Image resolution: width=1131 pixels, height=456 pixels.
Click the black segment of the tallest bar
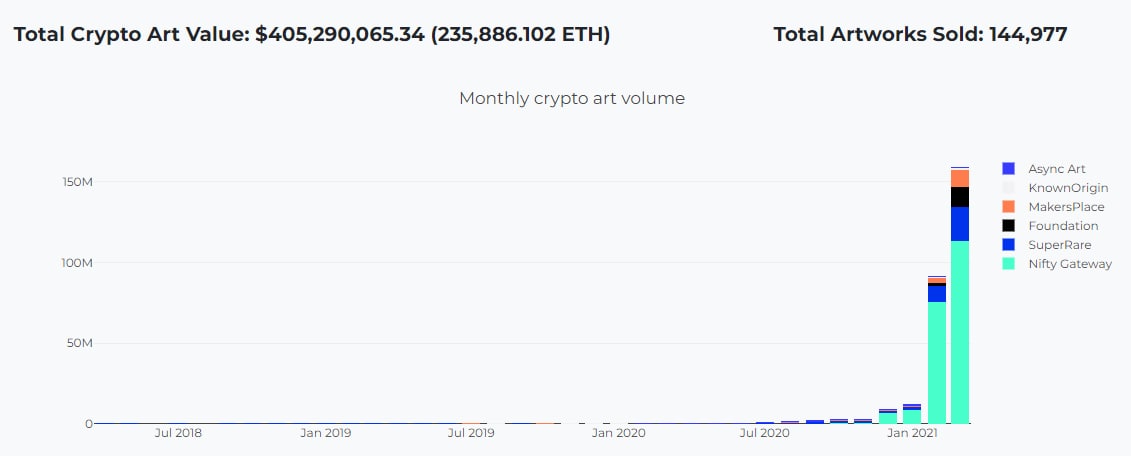pos(960,197)
